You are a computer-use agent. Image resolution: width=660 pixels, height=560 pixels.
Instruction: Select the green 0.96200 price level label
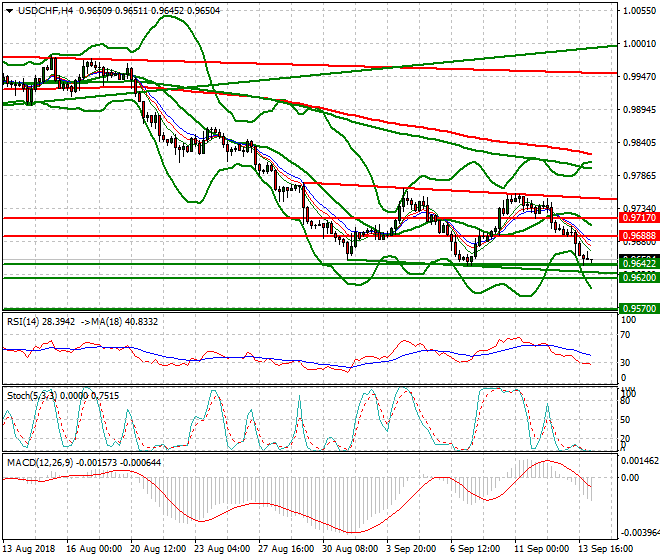(x=639, y=277)
